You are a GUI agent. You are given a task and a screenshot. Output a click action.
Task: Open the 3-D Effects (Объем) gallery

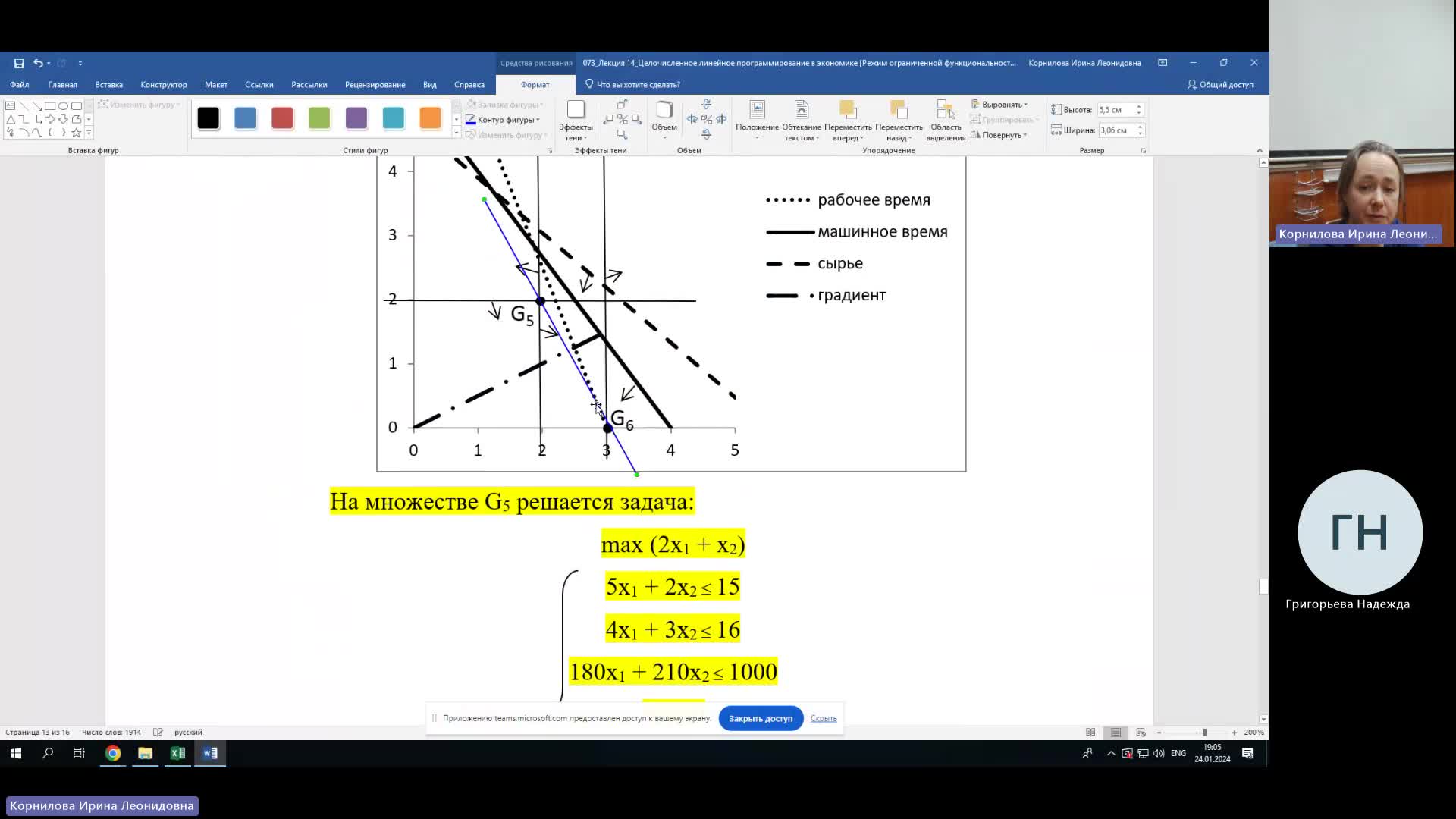click(x=664, y=120)
